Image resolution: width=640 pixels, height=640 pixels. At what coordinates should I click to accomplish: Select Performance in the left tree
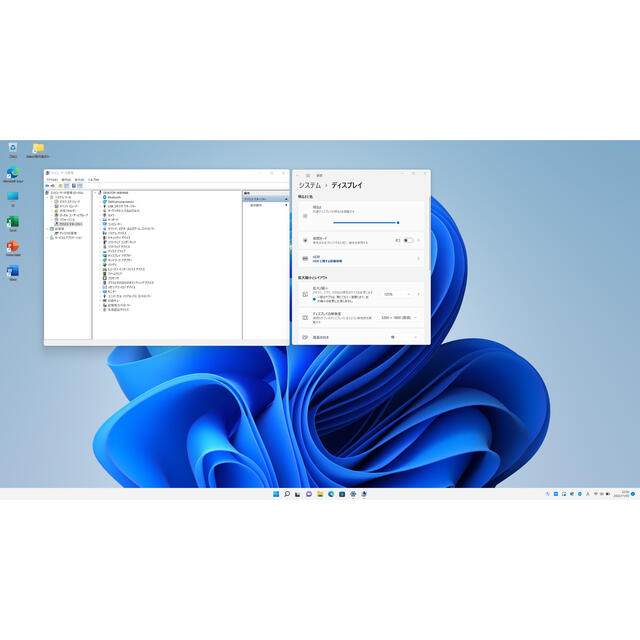coord(64,220)
